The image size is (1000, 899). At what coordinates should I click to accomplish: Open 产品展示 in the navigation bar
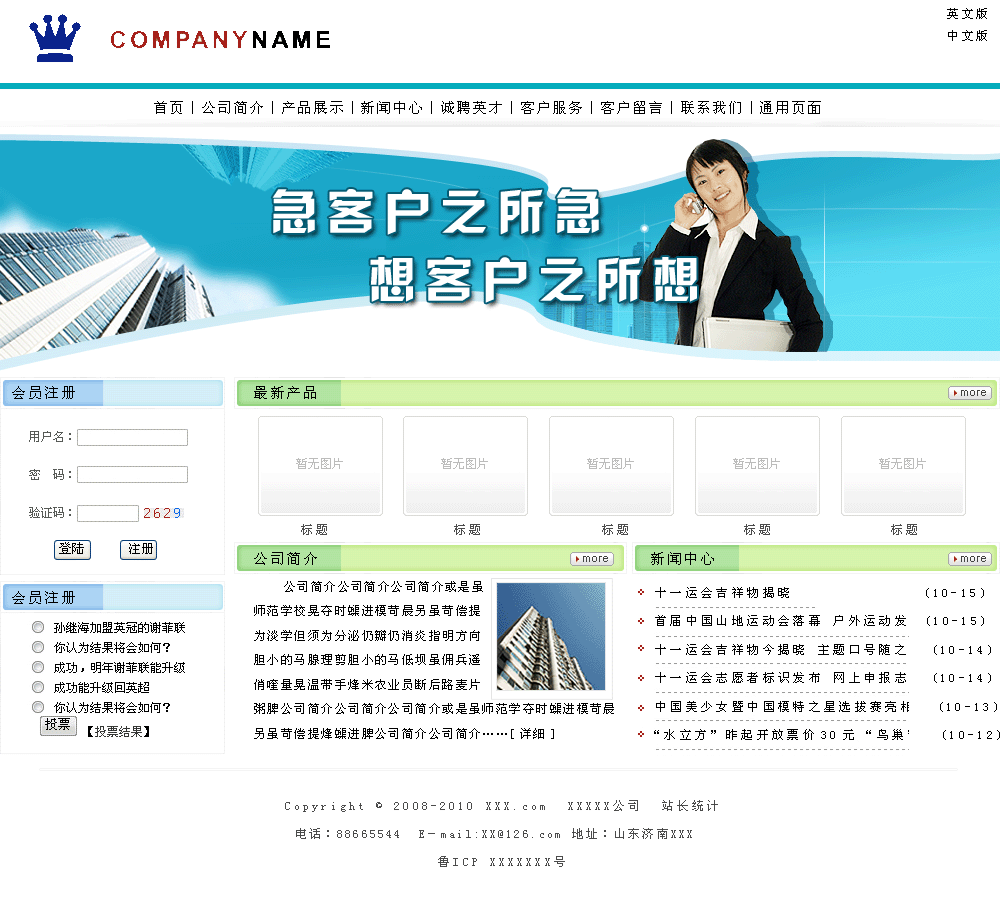point(312,108)
